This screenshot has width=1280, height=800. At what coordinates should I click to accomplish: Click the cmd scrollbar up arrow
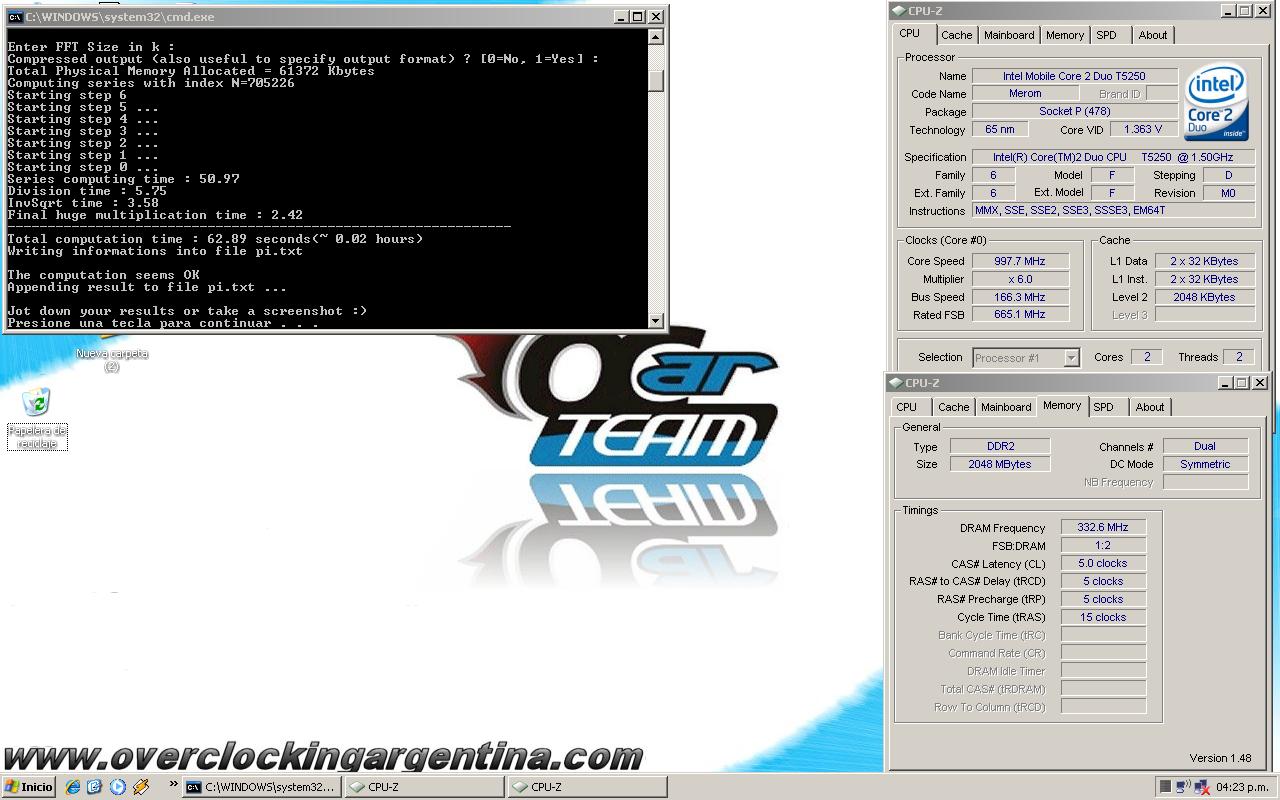click(656, 37)
